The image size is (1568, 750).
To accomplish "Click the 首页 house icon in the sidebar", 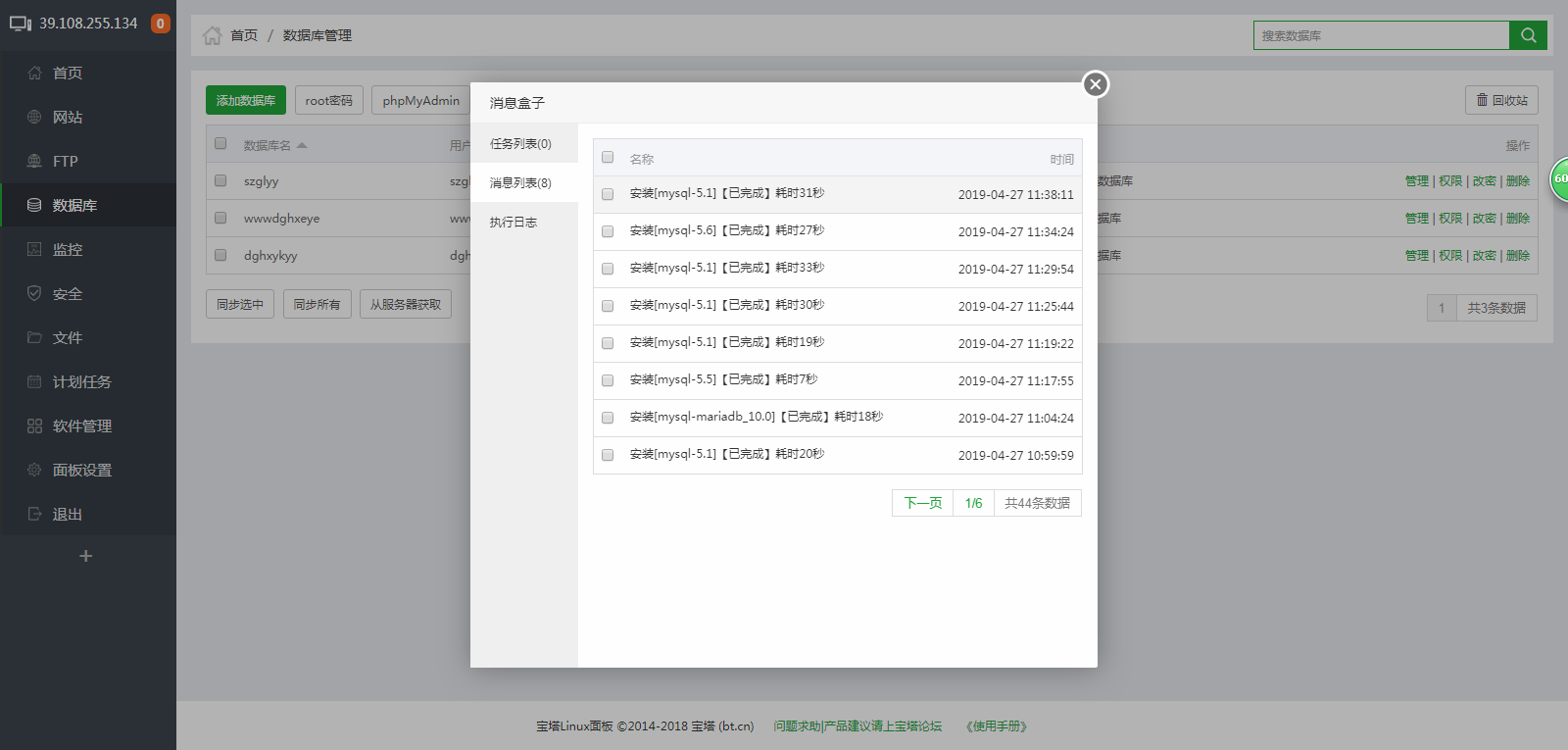I will (x=34, y=73).
